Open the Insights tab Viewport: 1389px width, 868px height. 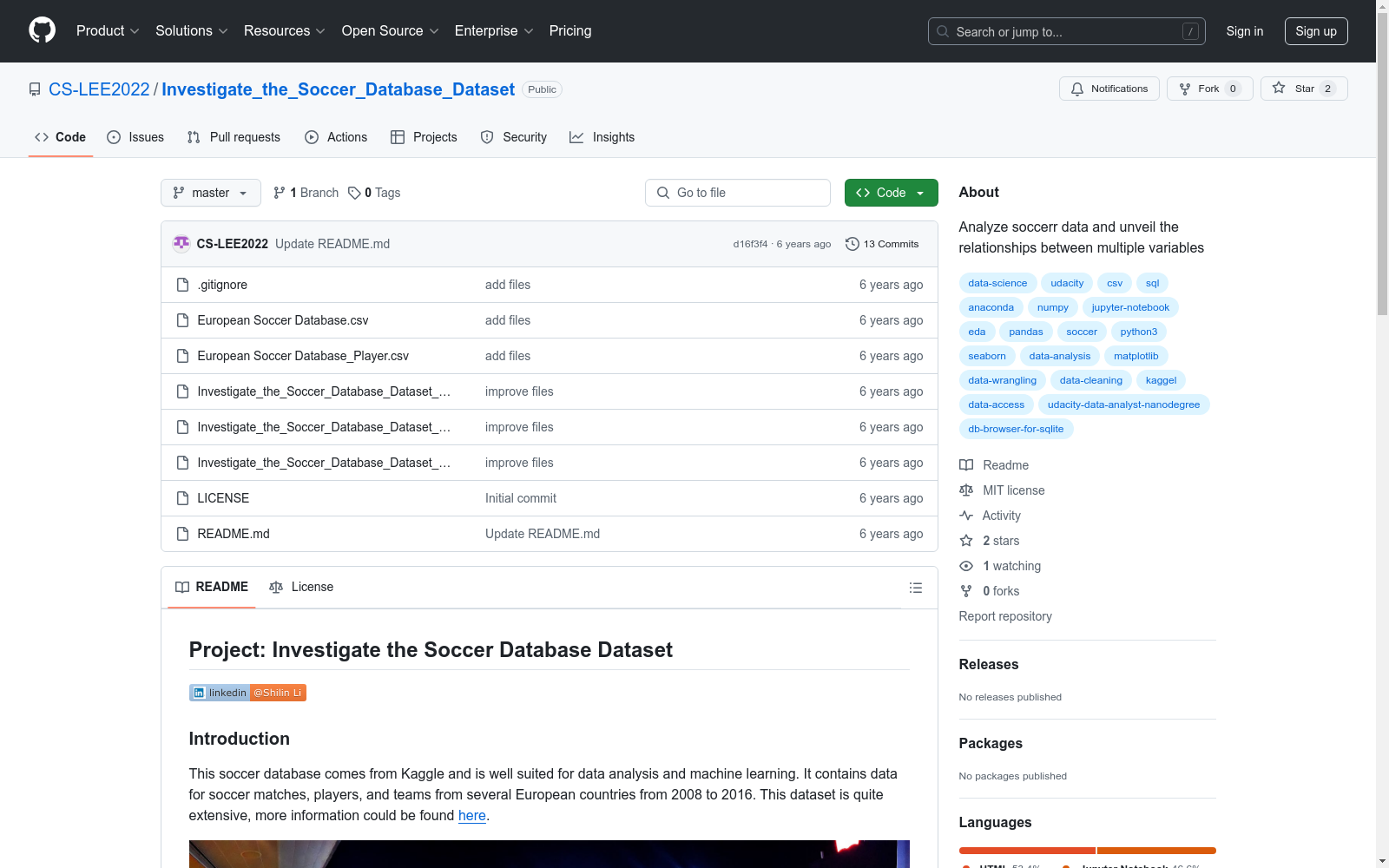point(602,137)
